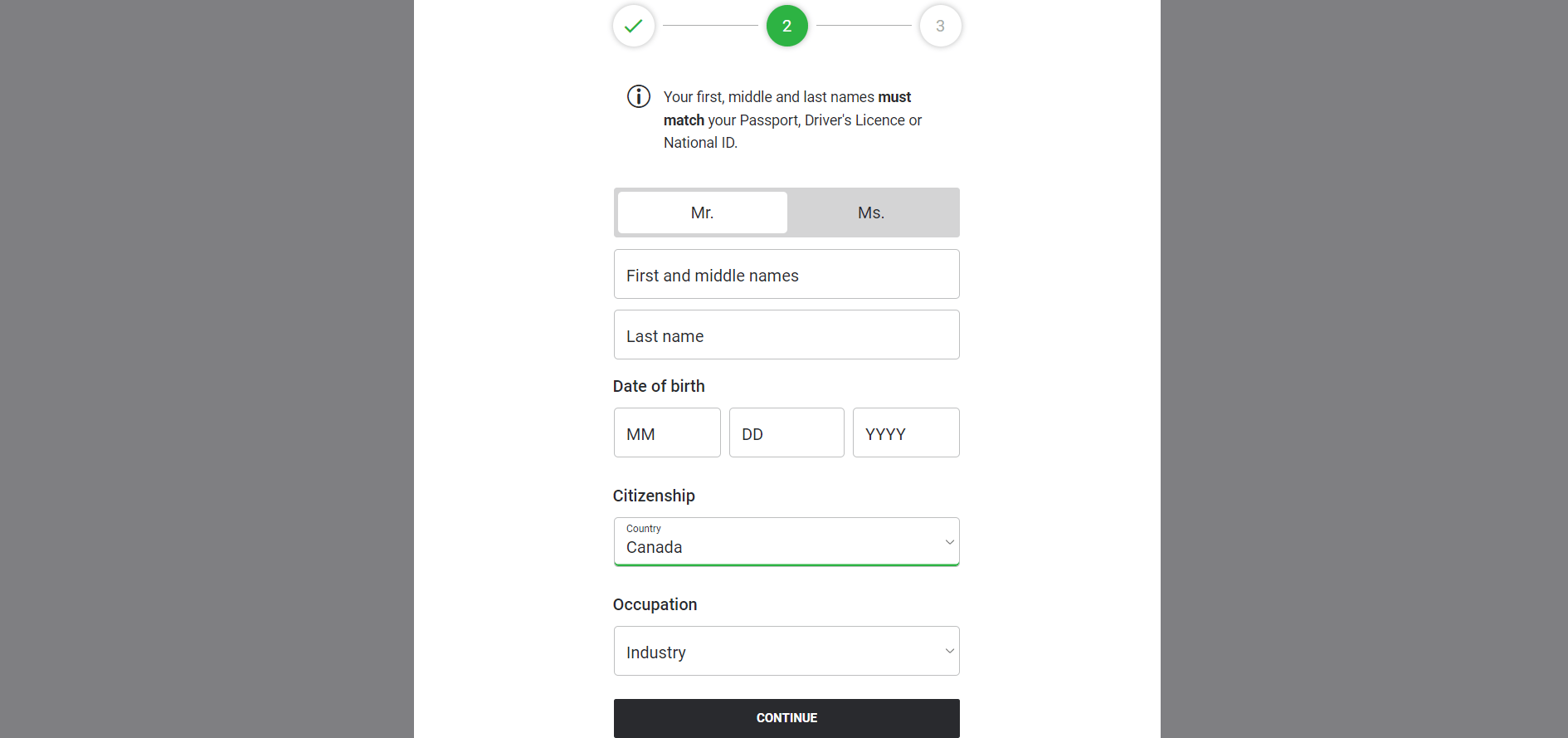This screenshot has height=738, width=1568.
Task: Click the MM month field
Action: pos(666,433)
